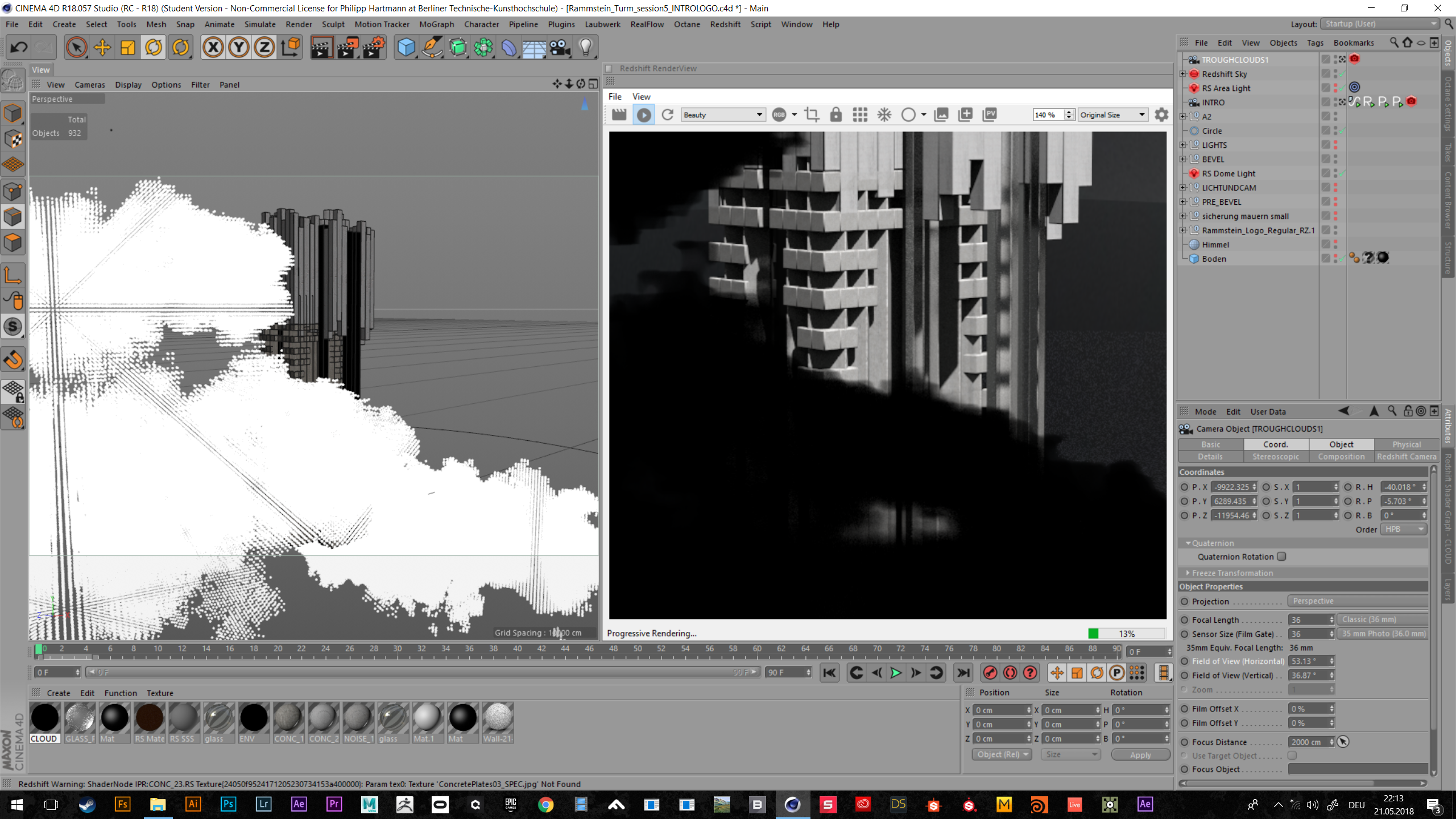The height and width of the screenshot is (819, 1456).
Task: Open the Redshift menu
Action: [x=725, y=24]
